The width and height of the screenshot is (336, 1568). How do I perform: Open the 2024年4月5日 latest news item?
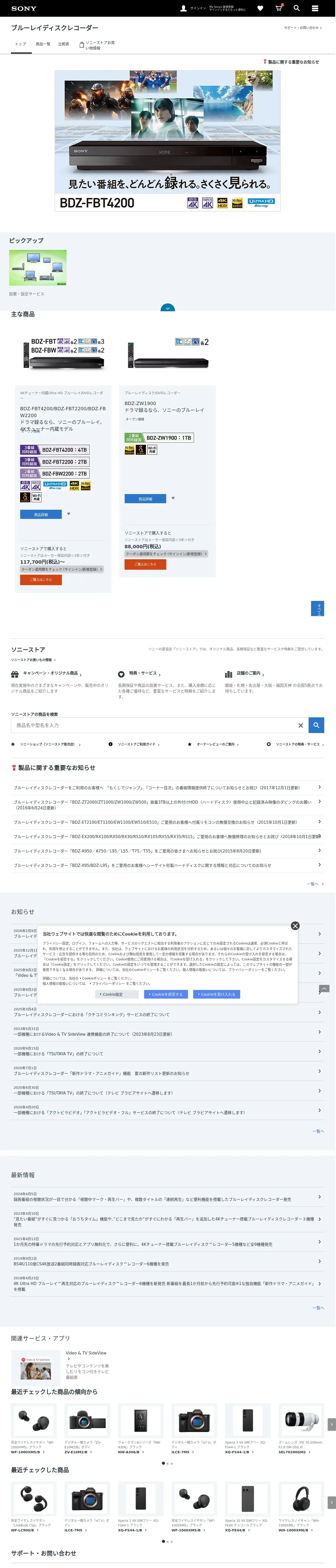[x=168, y=1197]
